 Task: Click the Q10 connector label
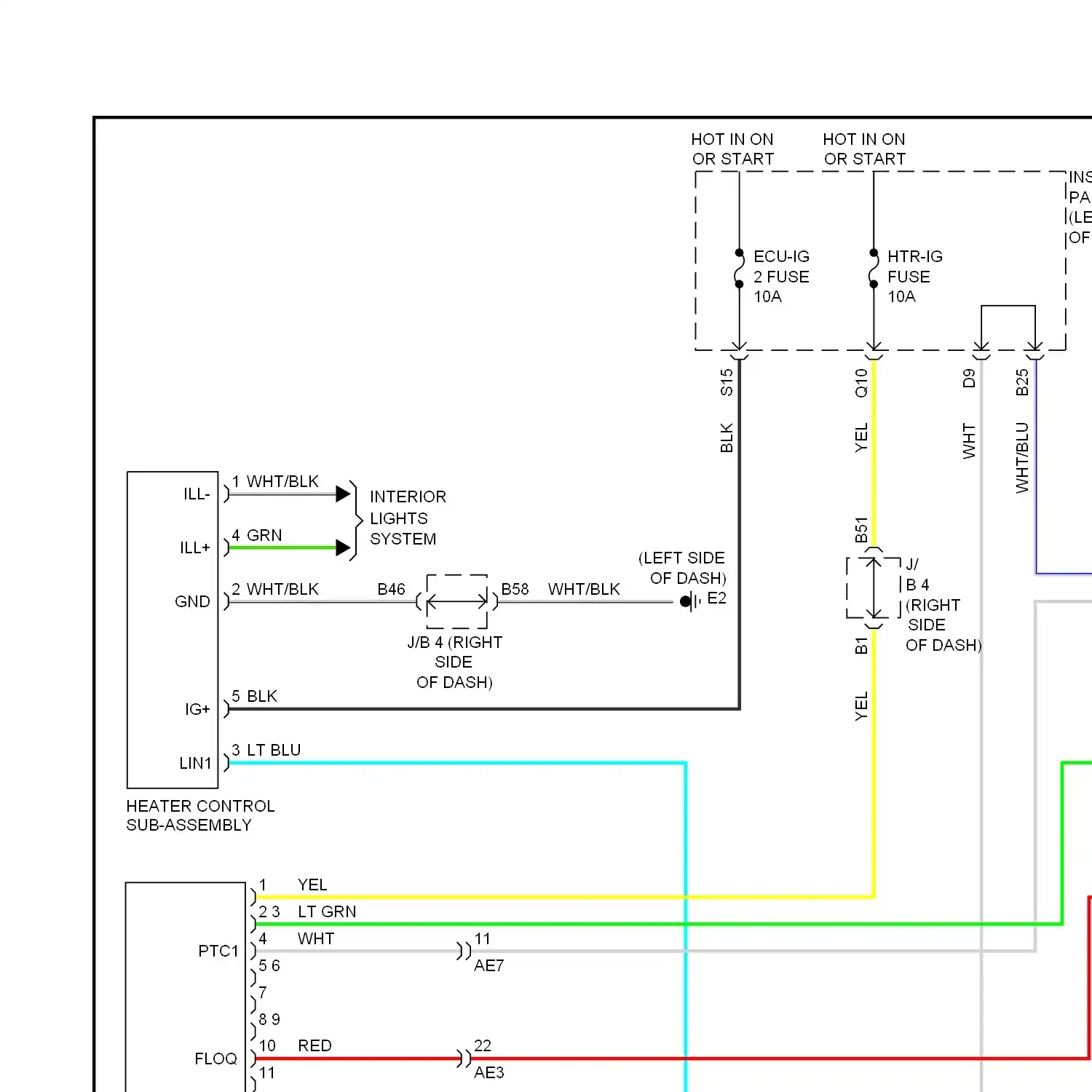tap(861, 382)
